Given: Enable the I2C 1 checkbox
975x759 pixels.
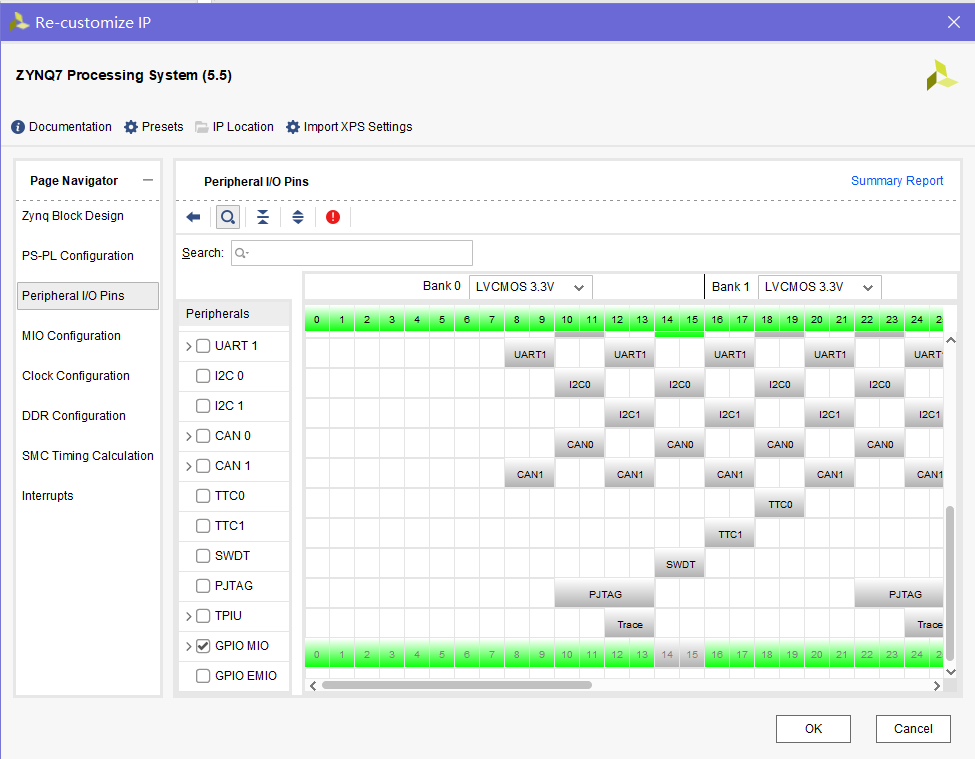Looking at the screenshot, I should click(203, 406).
